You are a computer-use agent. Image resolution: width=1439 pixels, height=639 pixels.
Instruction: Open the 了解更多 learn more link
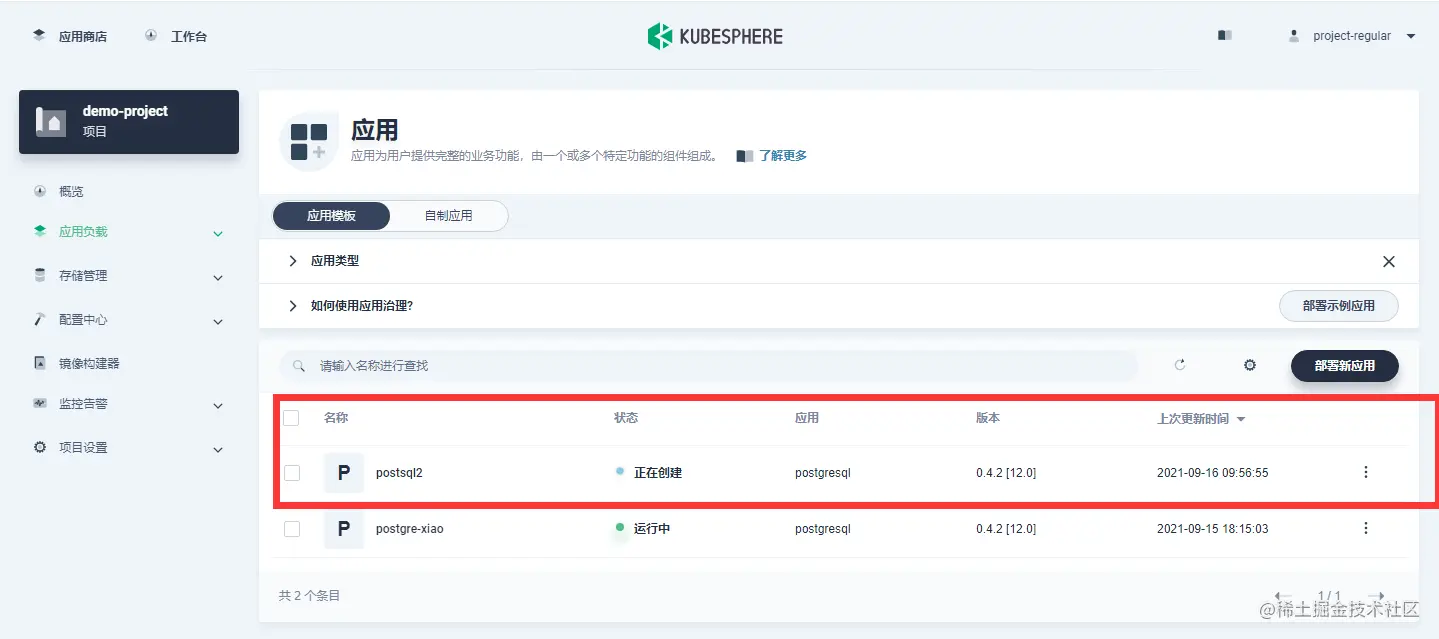(x=782, y=156)
